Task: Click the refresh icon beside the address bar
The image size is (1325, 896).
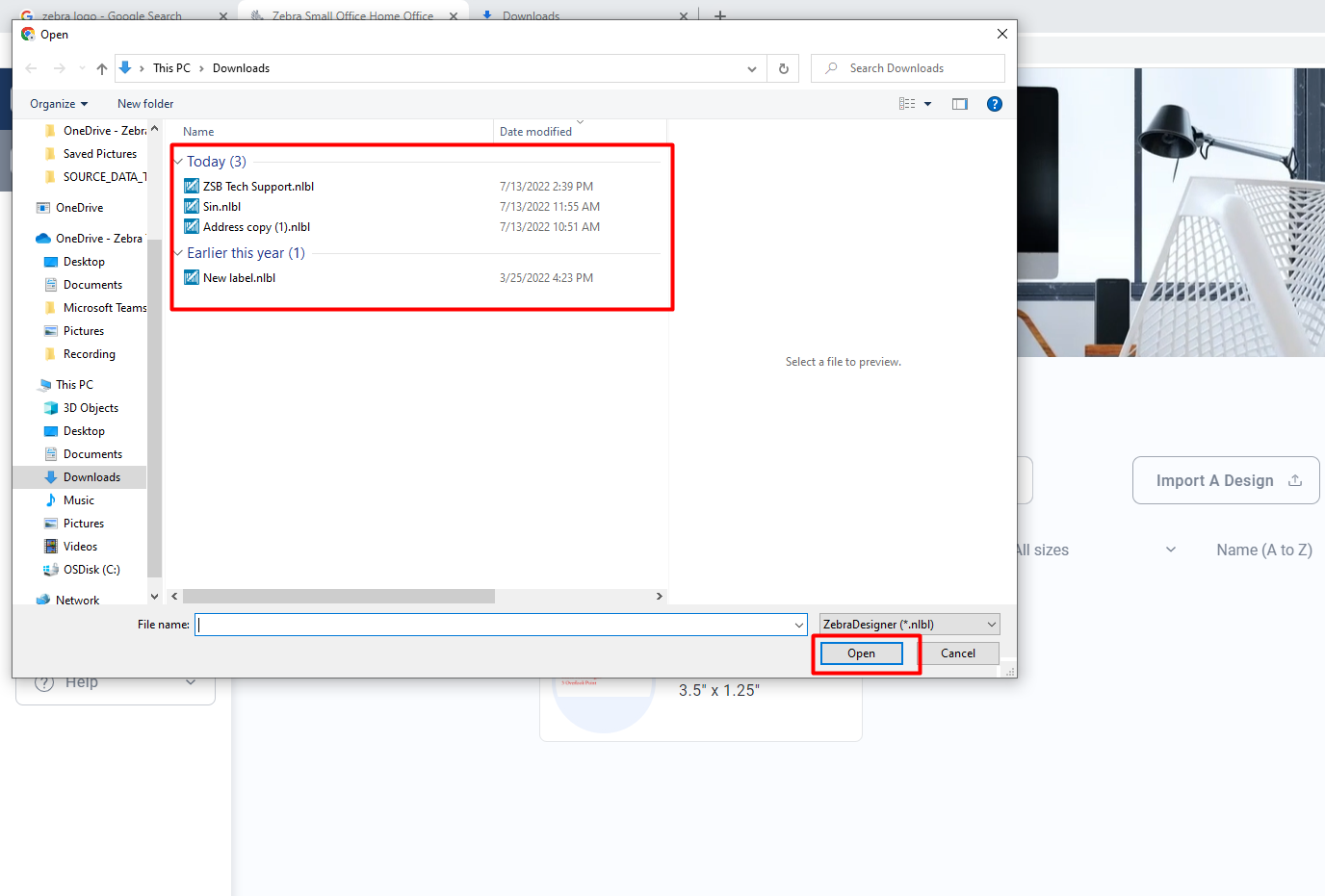Action: click(x=783, y=67)
